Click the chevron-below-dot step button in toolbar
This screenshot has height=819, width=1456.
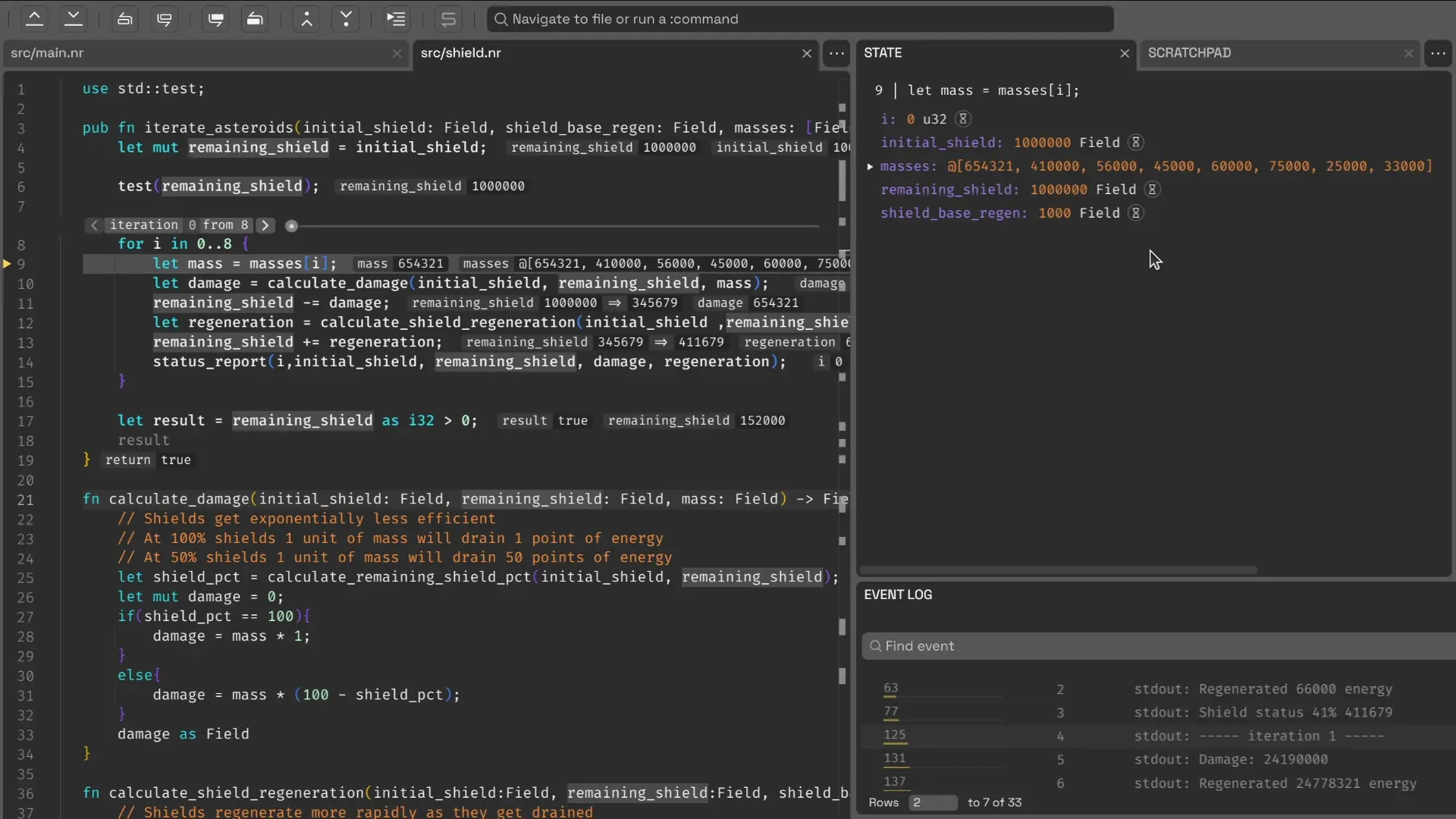306,19
